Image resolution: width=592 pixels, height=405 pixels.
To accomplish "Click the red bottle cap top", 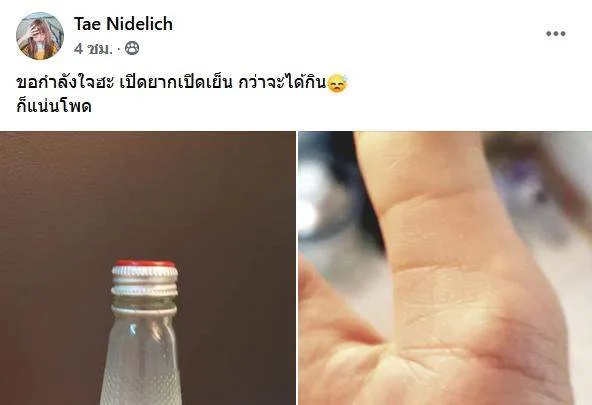I will pyautogui.click(x=145, y=263).
